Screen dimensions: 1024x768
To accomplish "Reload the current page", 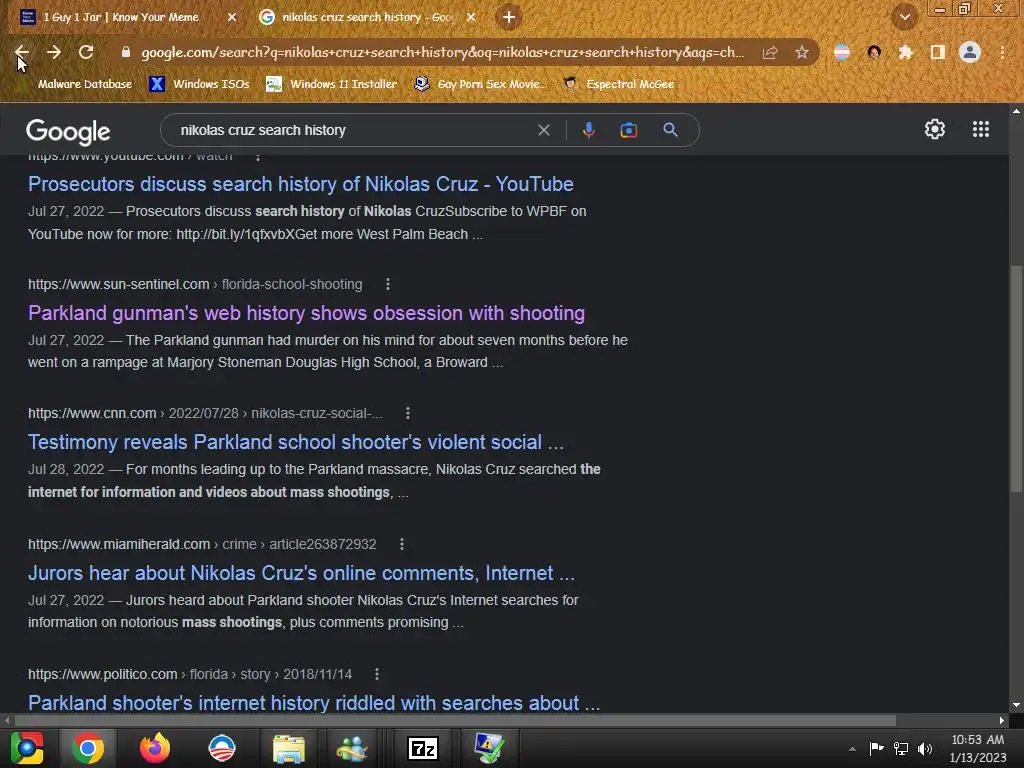I will pyautogui.click(x=86, y=52).
